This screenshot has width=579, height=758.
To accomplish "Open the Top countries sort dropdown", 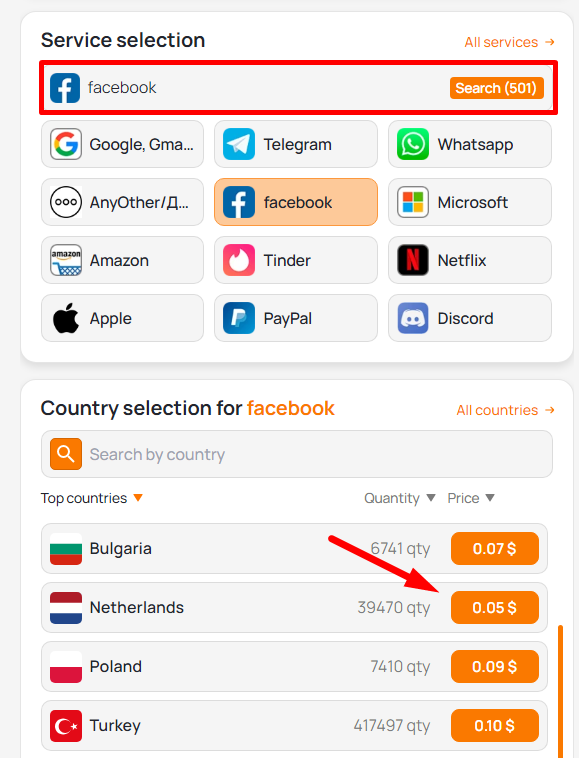I will click(x=91, y=498).
